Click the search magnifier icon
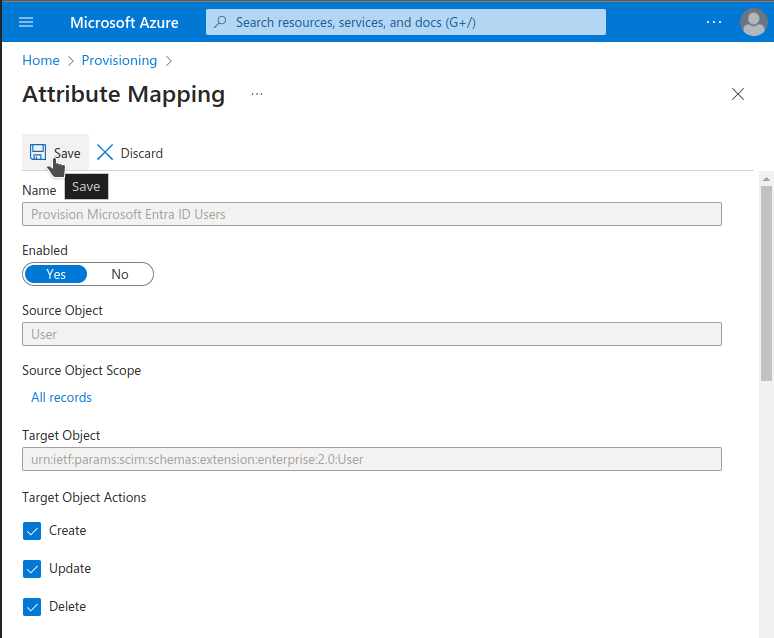Screen dimensions: 774x638 click(221, 22)
